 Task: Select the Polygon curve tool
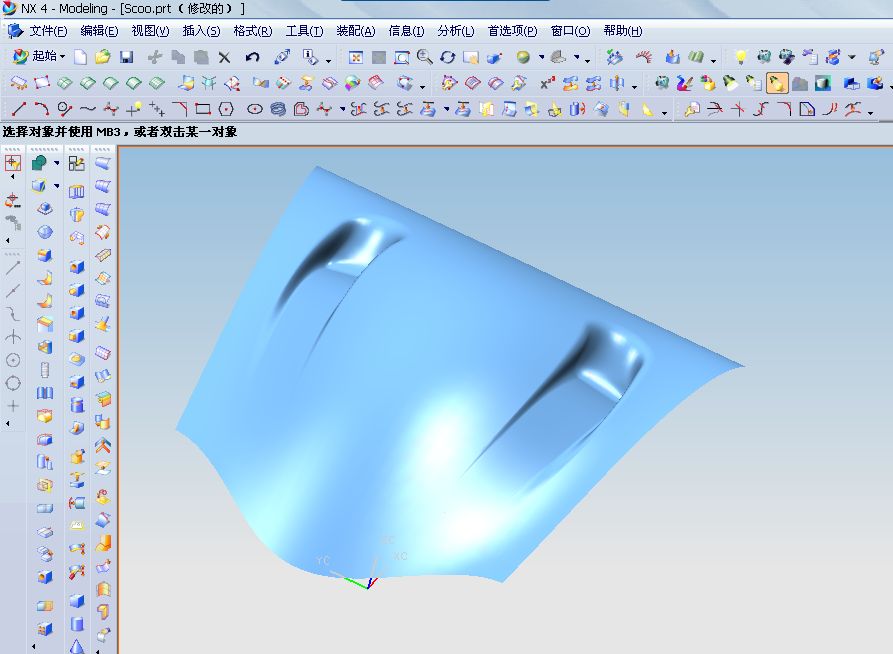tap(226, 109)
